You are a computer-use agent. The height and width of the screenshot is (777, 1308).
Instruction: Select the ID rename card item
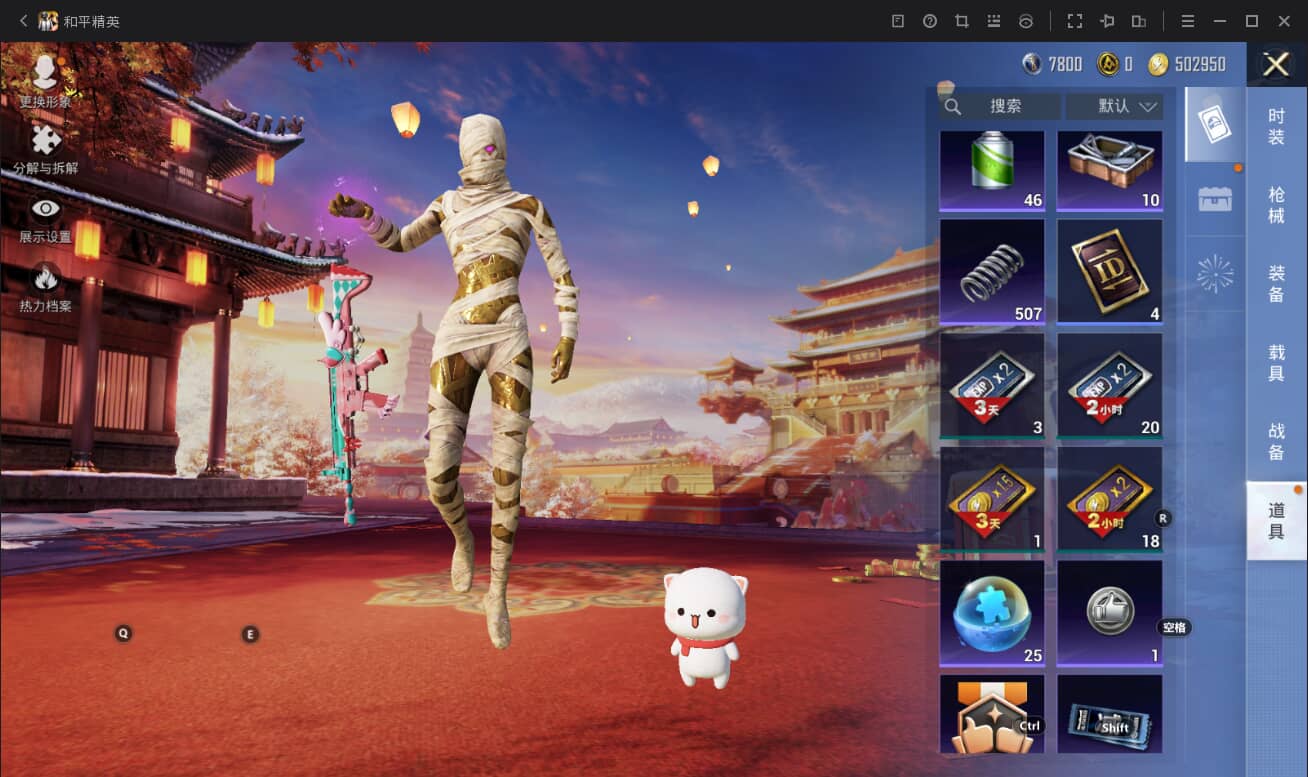click(1110, 272)
